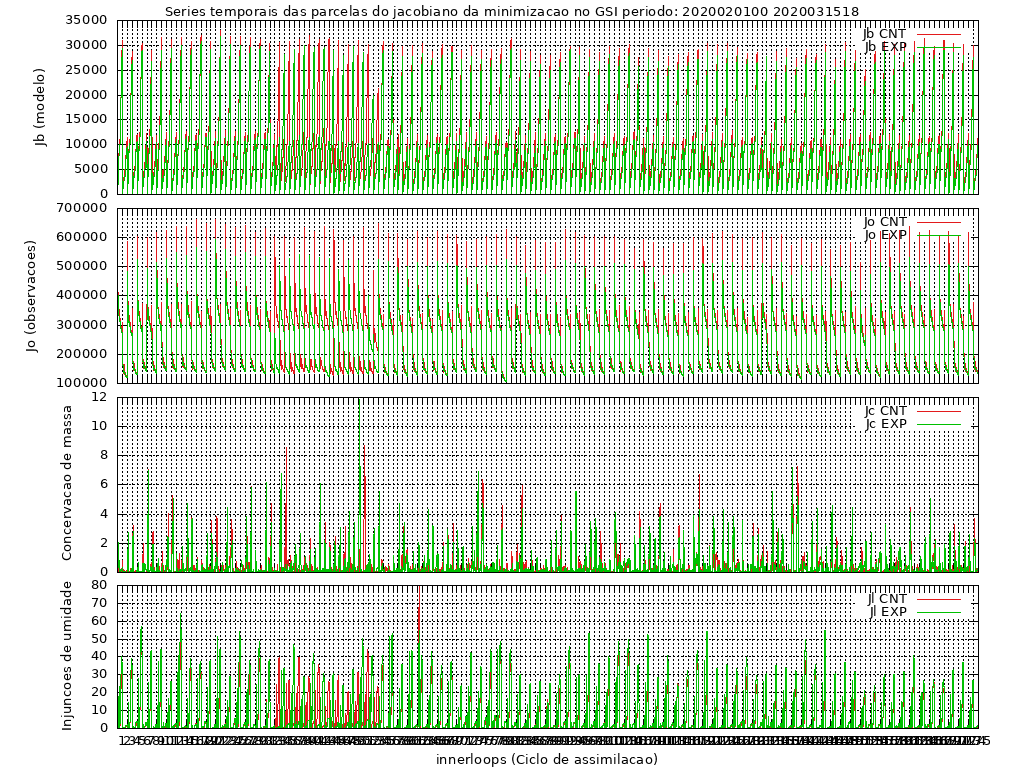Click the 35000 tick on the Jb axis

pyautogui.click(x=86, y=20)
